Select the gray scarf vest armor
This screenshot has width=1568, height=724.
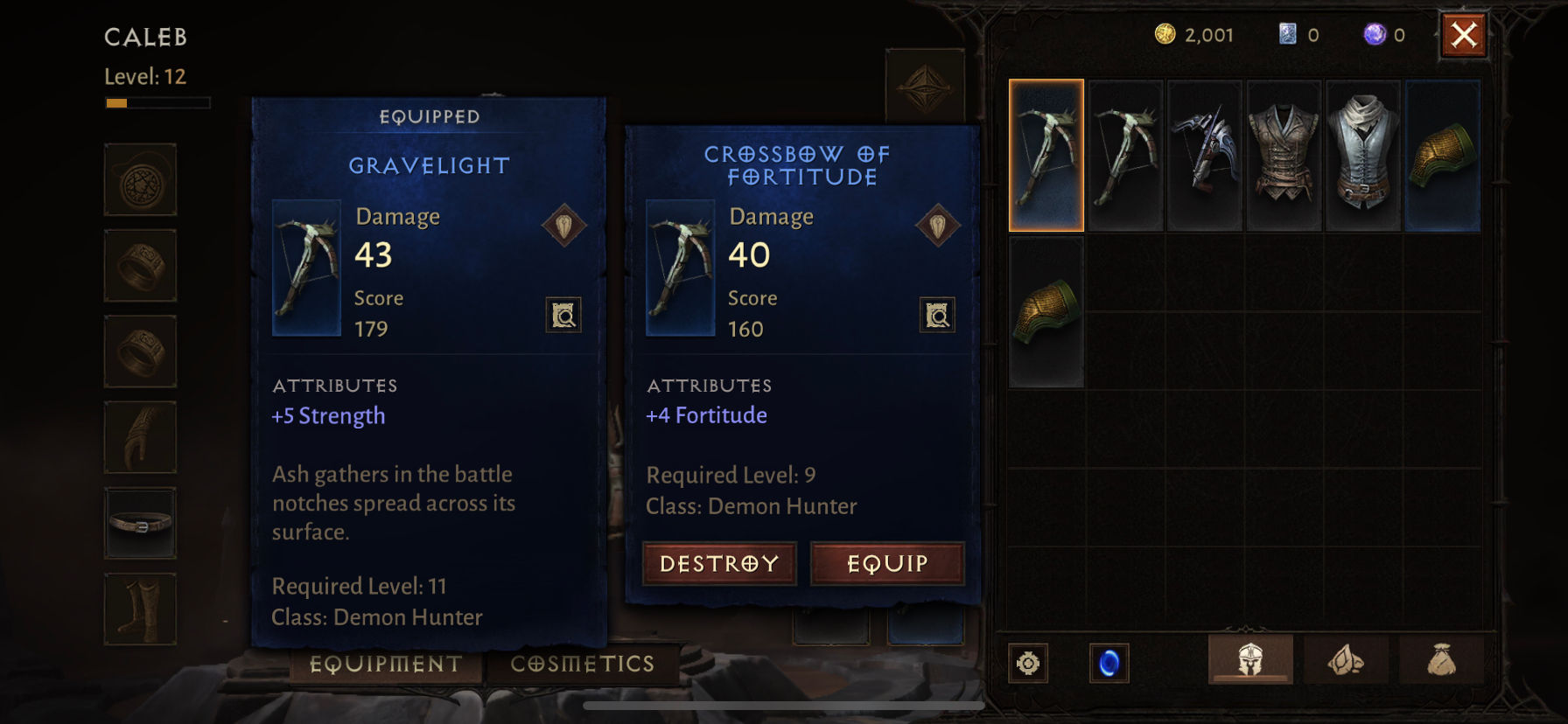click(x=1363, y=156)
